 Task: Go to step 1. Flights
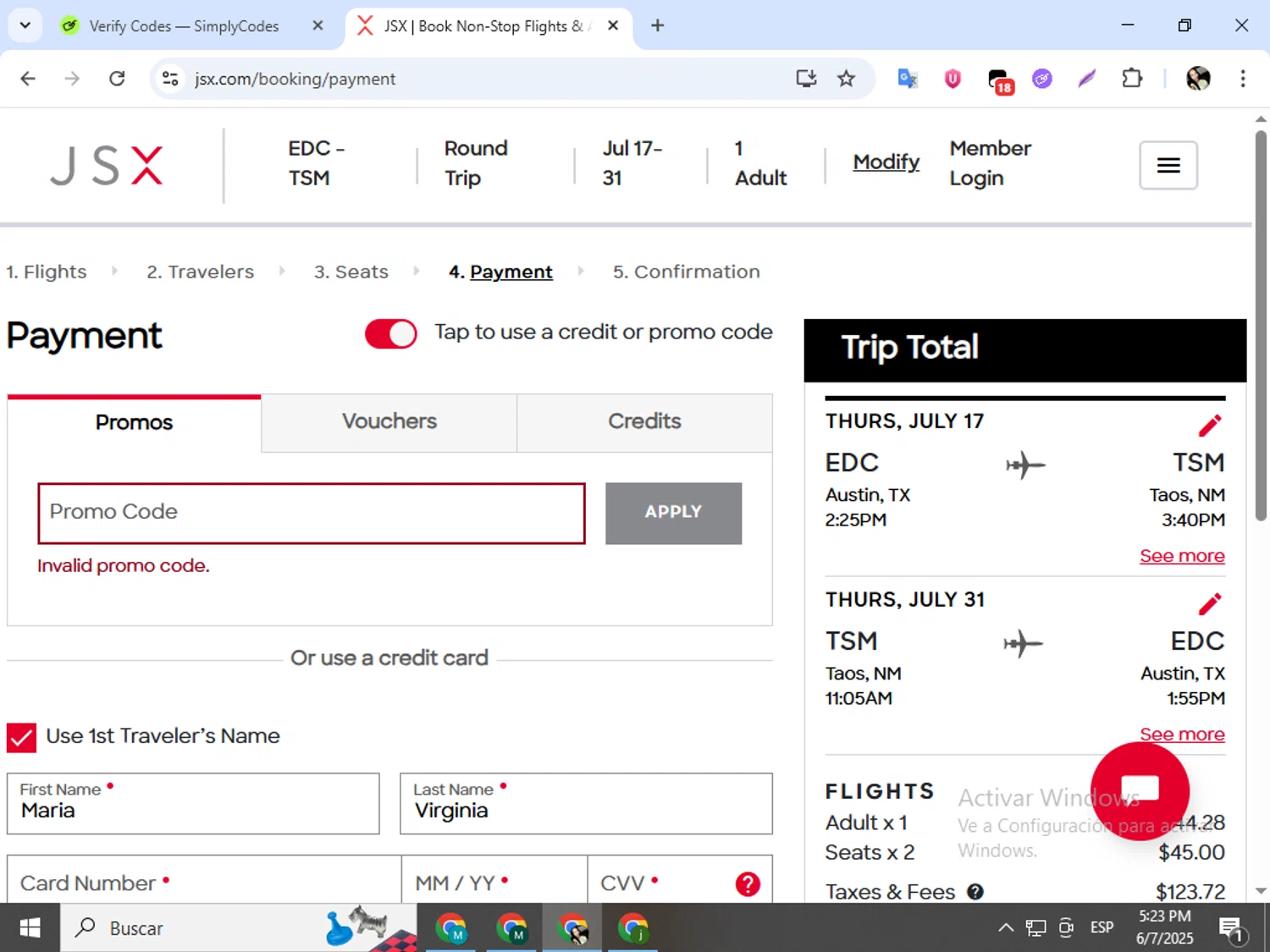coord(47,272)
